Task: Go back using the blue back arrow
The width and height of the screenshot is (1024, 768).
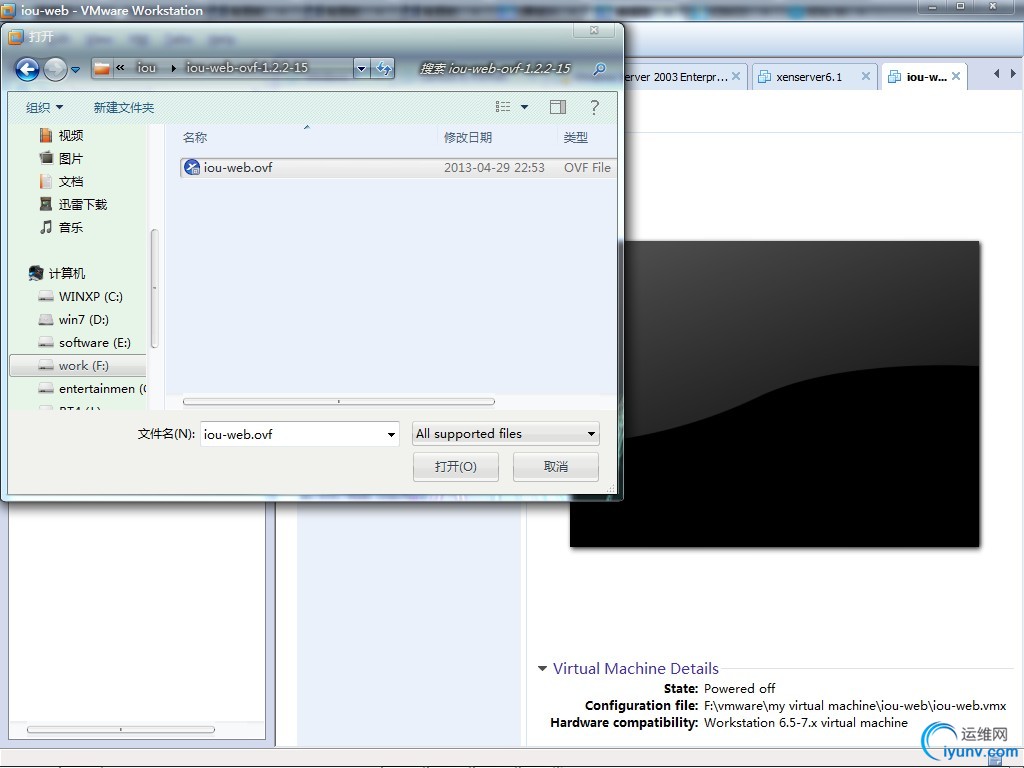Action: click(27, 69)
